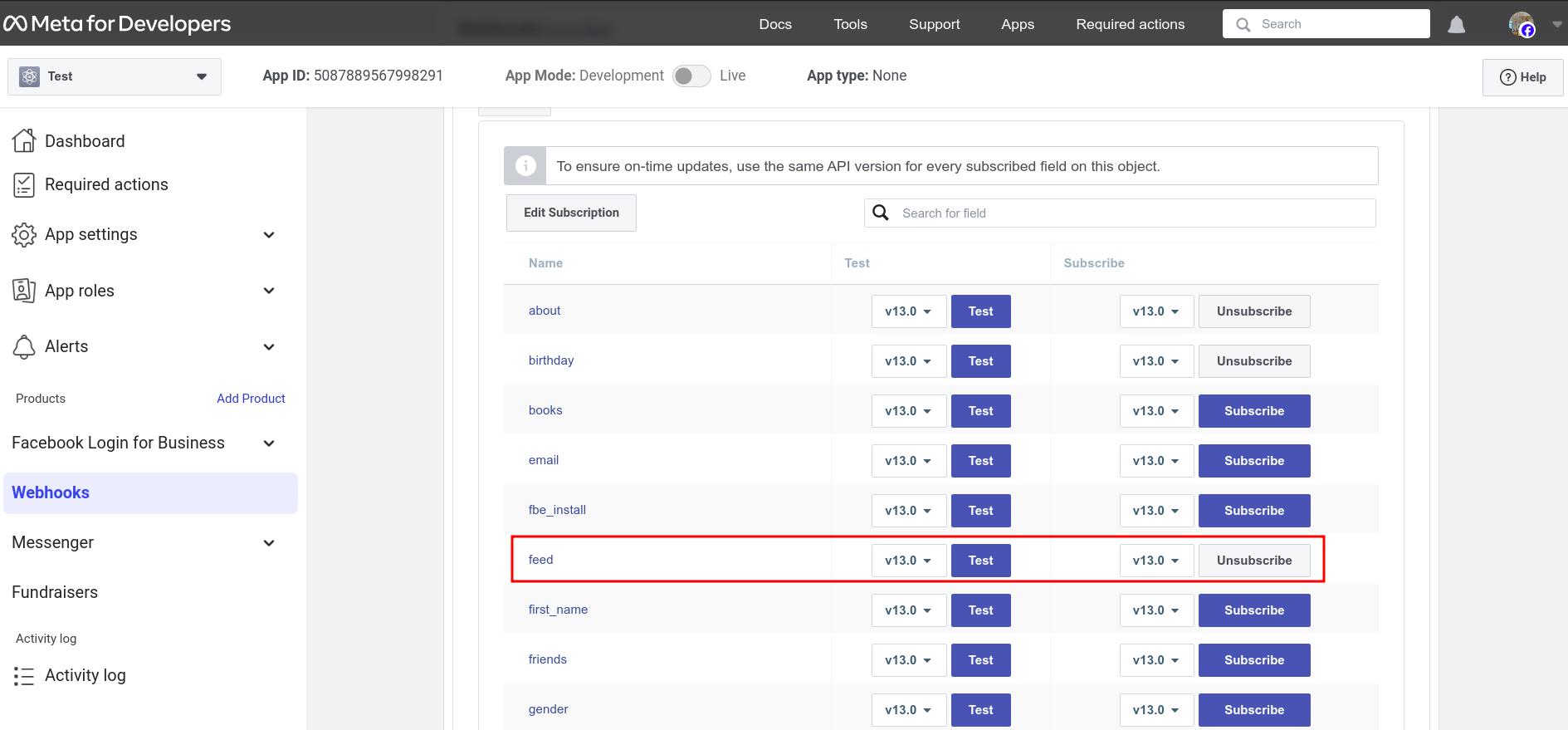This screenshot has height=730, width=1568.
Task: Open the books field link
Action: 545,410
